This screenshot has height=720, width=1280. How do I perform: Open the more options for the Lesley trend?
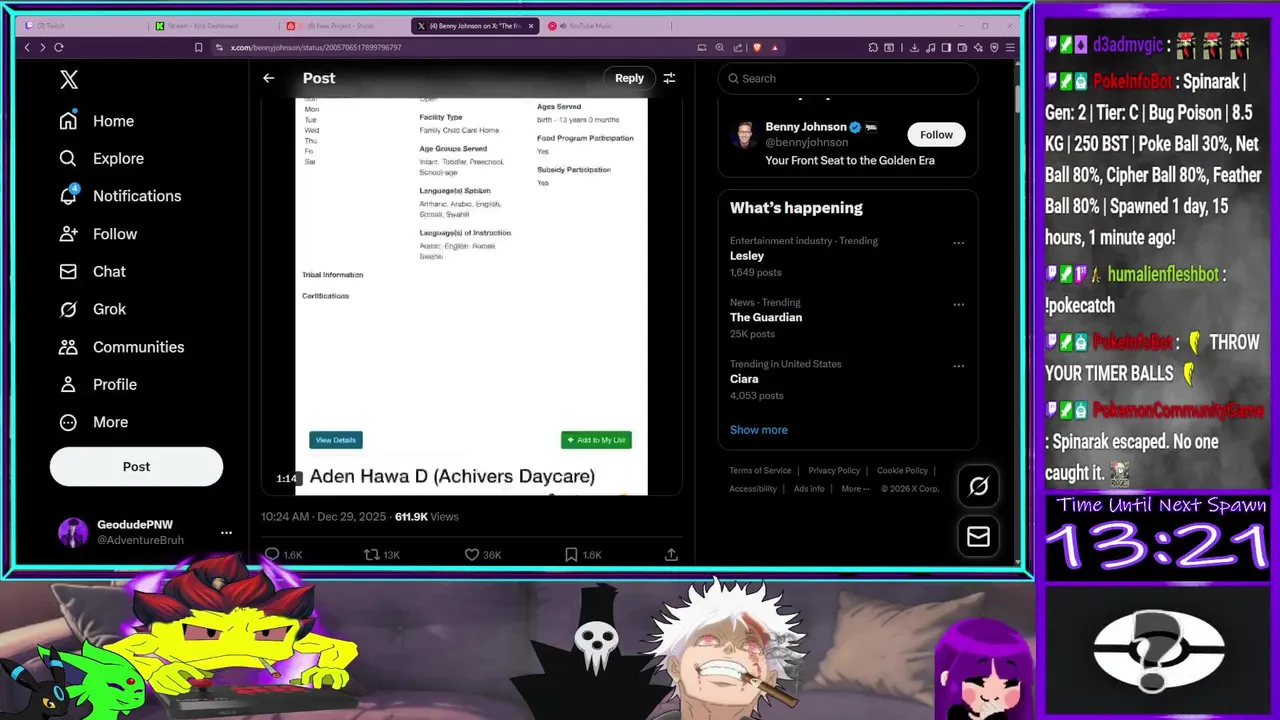pyautogui.click(x=958, y=243)
